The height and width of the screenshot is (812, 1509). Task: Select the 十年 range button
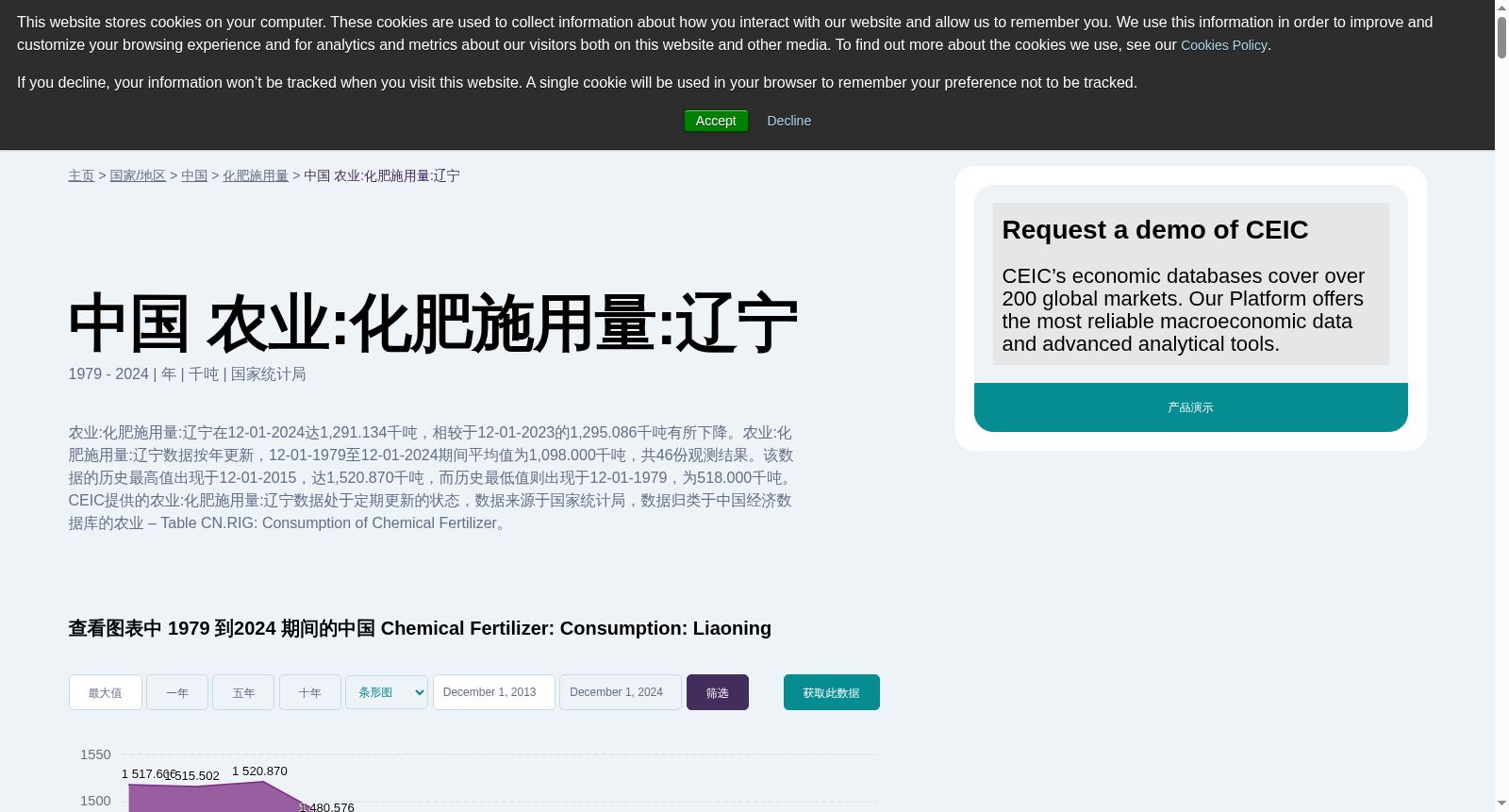310,692
